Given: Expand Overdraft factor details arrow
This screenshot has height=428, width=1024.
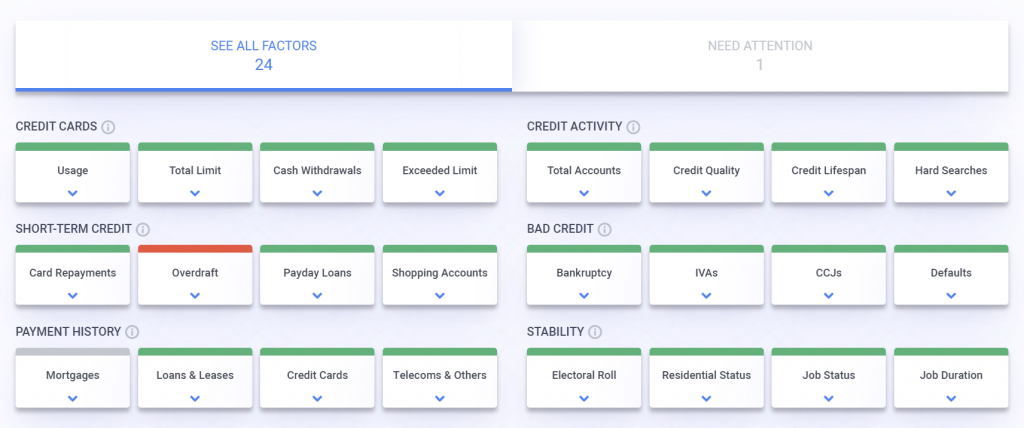Looking at the screenshot, I should pyautogui.click(x=195, y=295).
